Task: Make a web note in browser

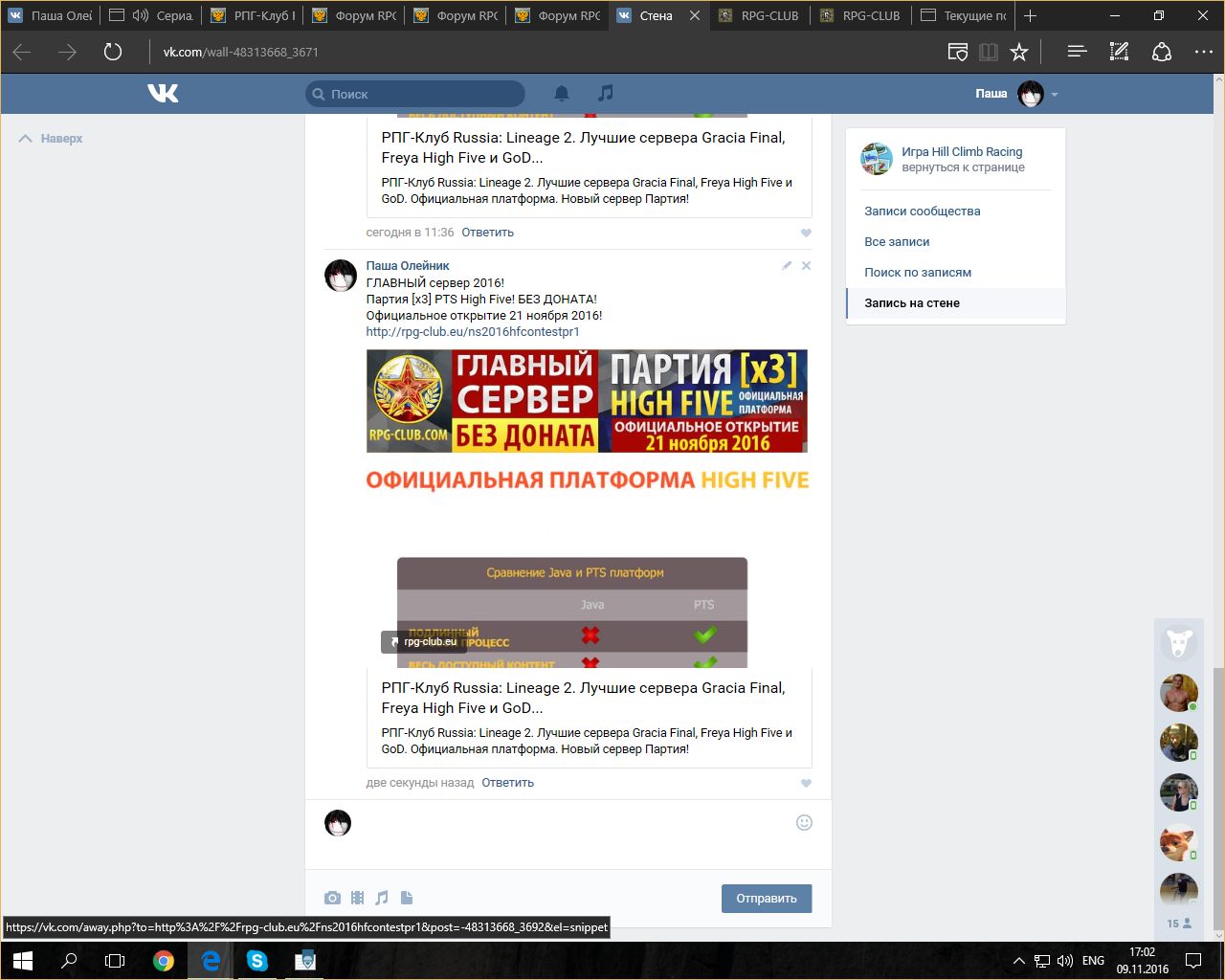Action: pyautogui.click(x=1119, y=52)
